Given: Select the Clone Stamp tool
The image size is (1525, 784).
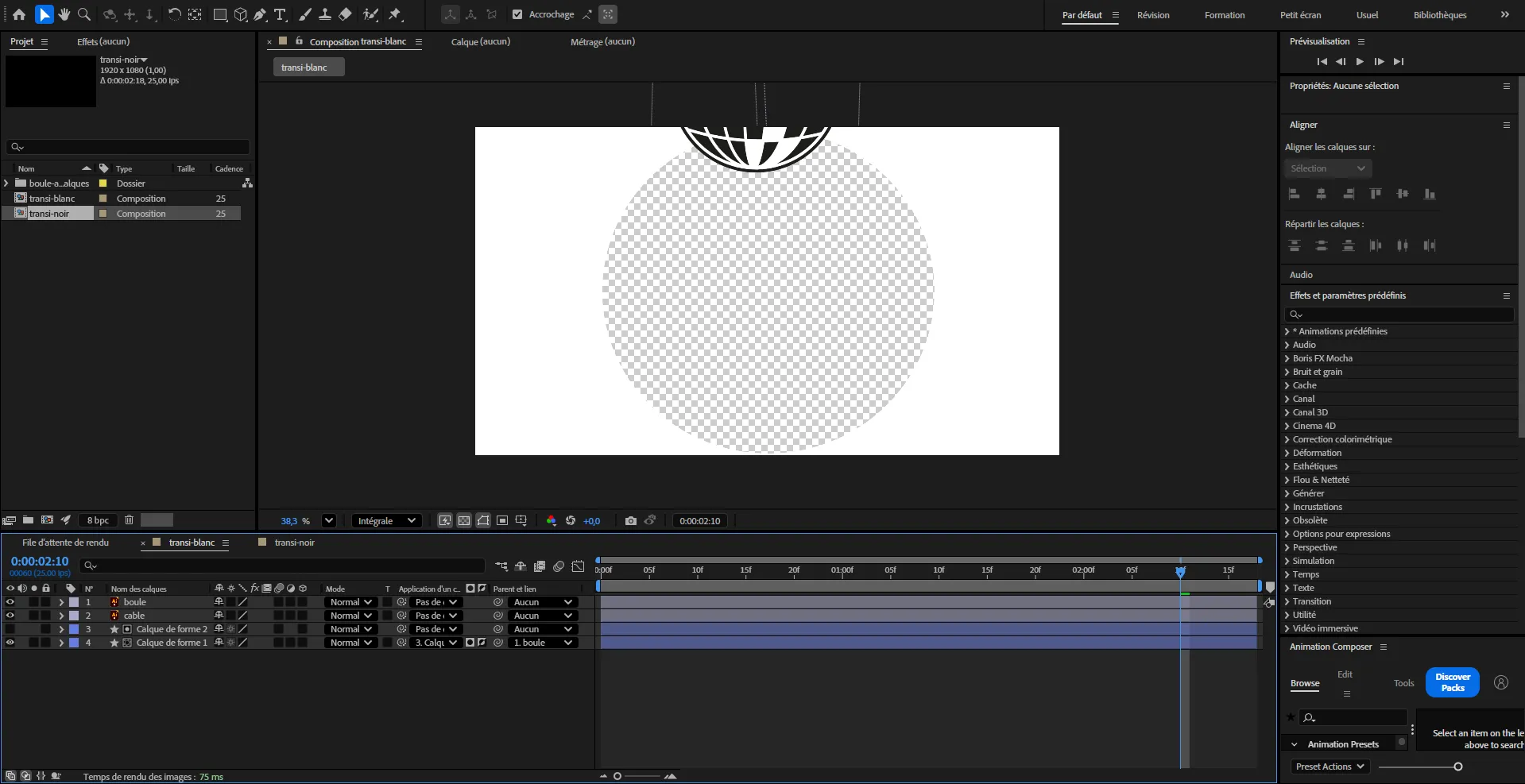Looking at the screenshot, I should click(325, 14).
